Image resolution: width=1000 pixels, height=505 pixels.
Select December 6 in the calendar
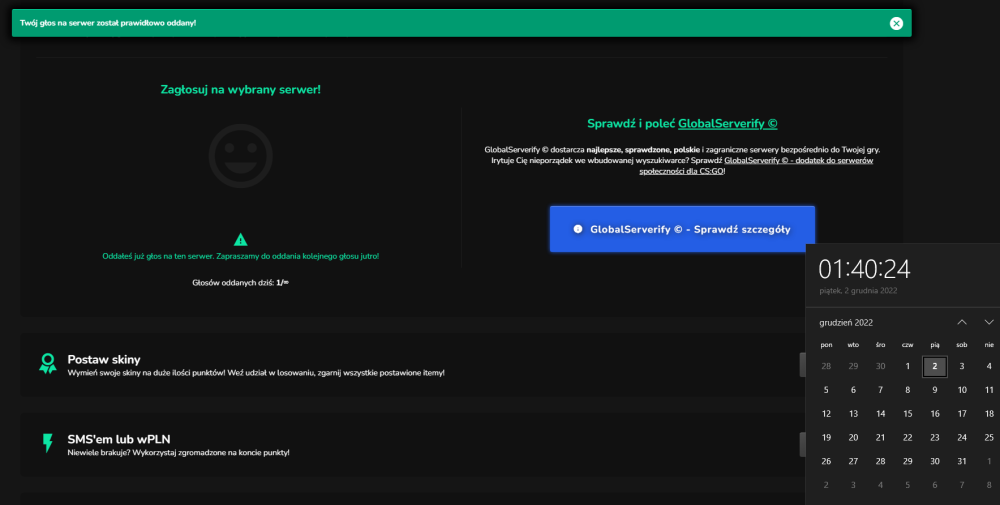853,390
